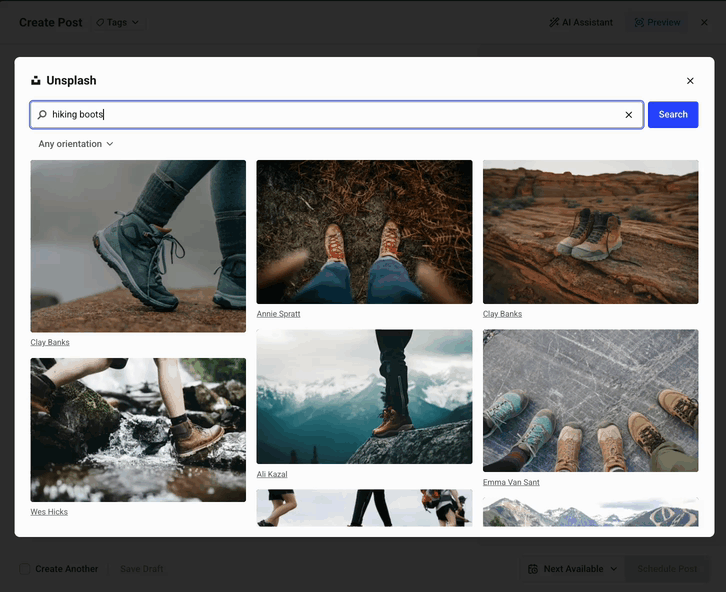Open Ali Kazal author link
The image size is (726, 592).
272,474
